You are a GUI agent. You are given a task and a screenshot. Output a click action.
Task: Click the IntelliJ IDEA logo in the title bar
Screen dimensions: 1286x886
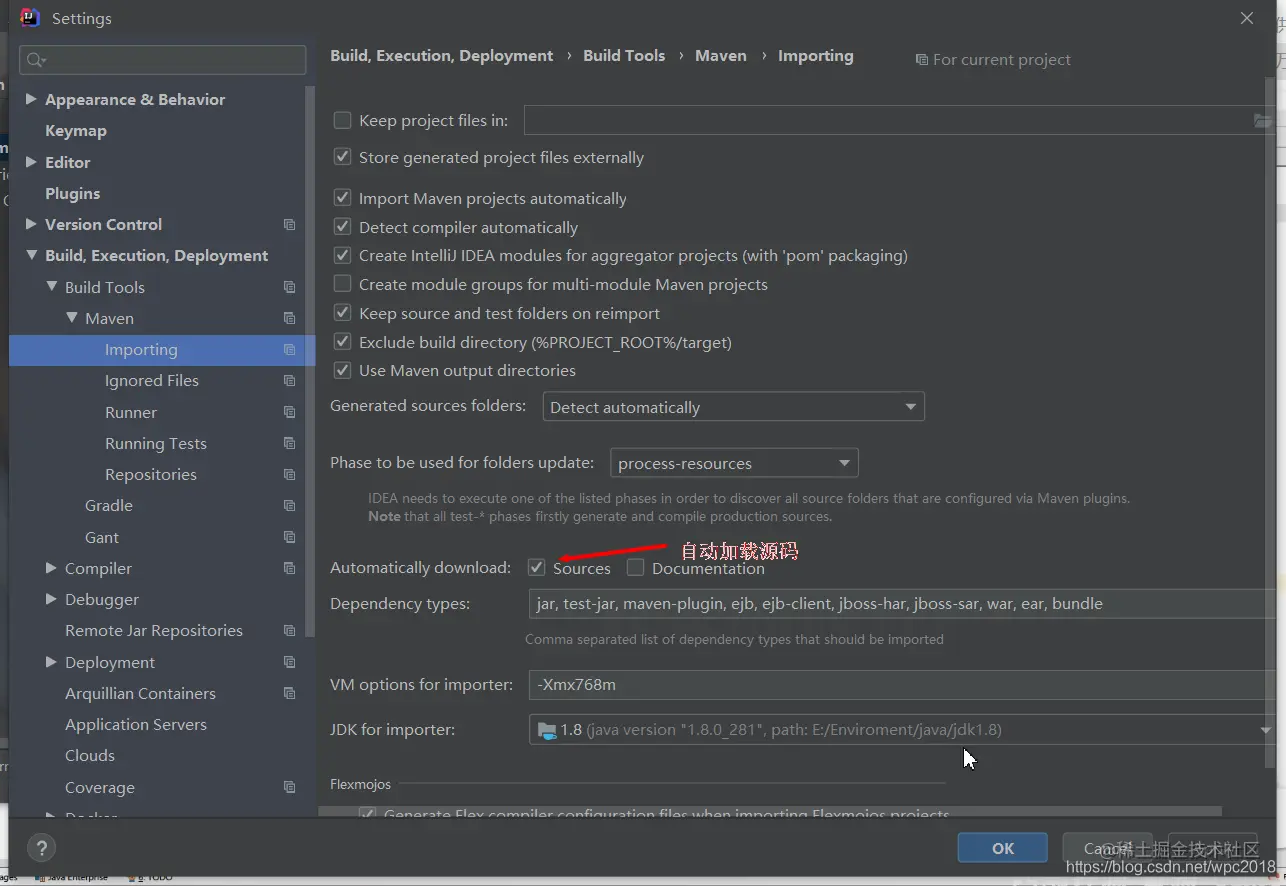[30, 18]
